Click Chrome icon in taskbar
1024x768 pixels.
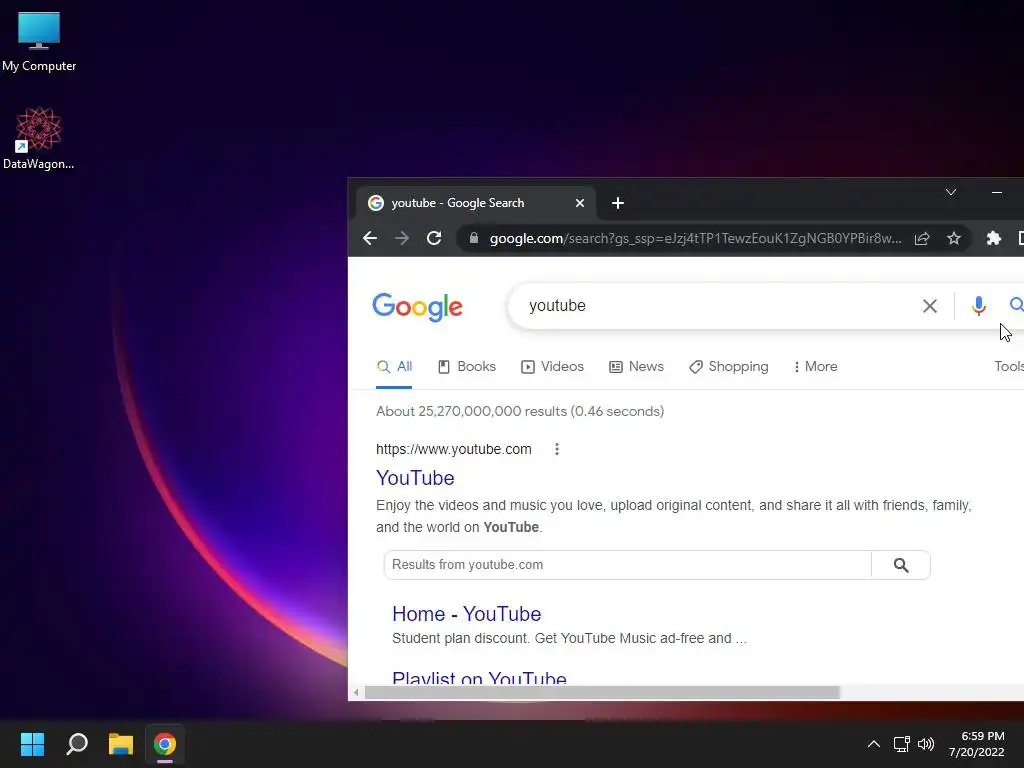click(165, 744)
